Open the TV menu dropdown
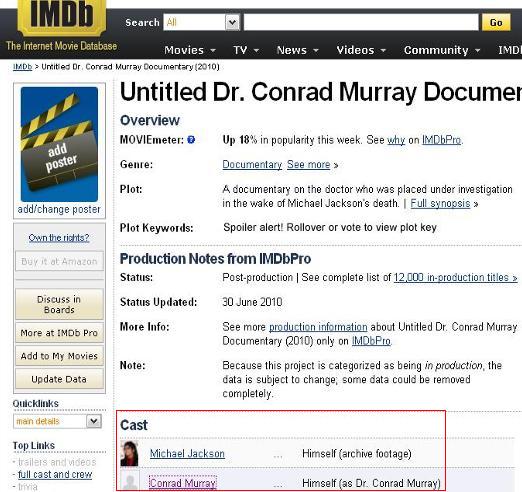Screen dimensions: 522x492 (246, 50)
